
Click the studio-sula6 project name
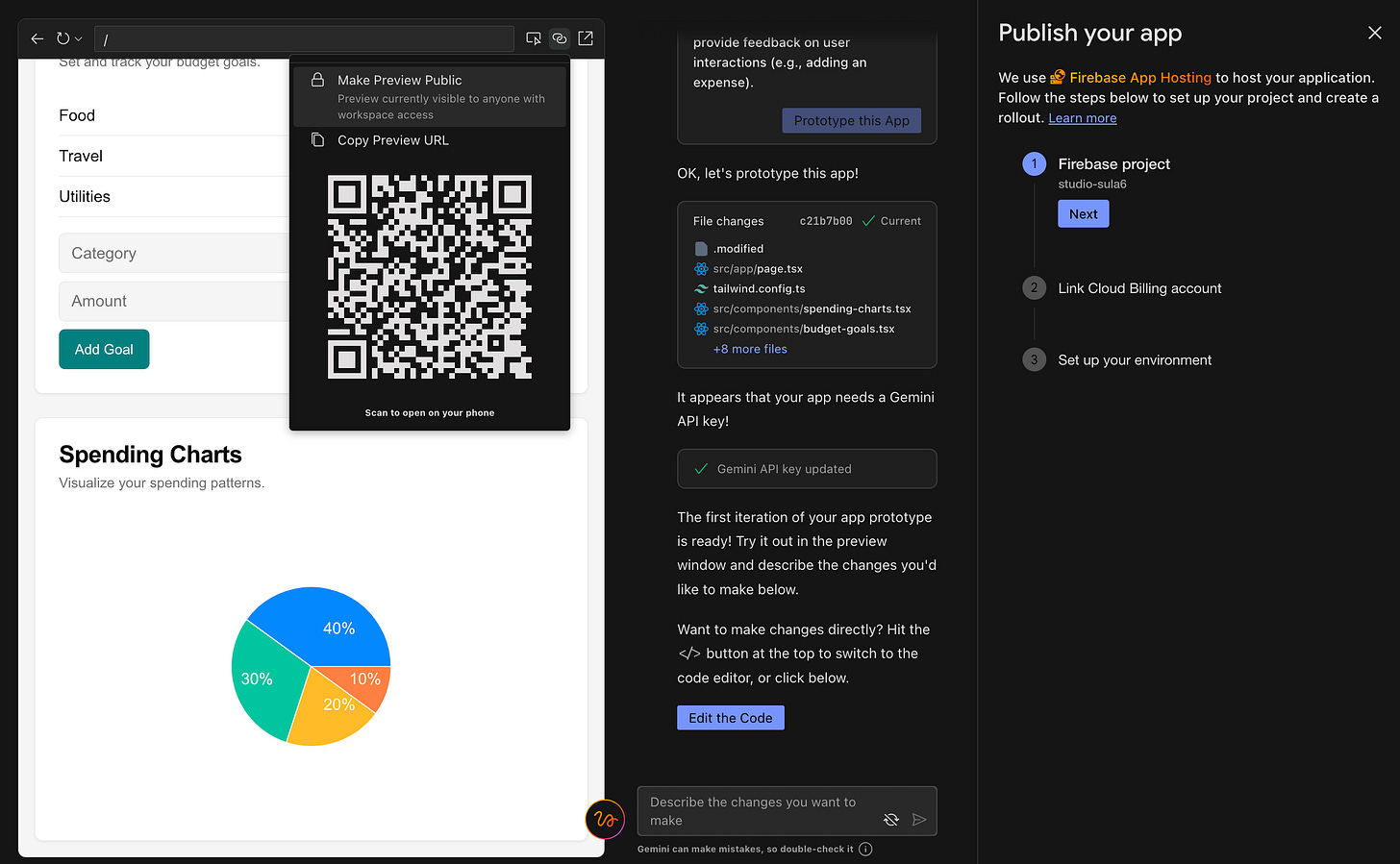(x=1092, y=185)
